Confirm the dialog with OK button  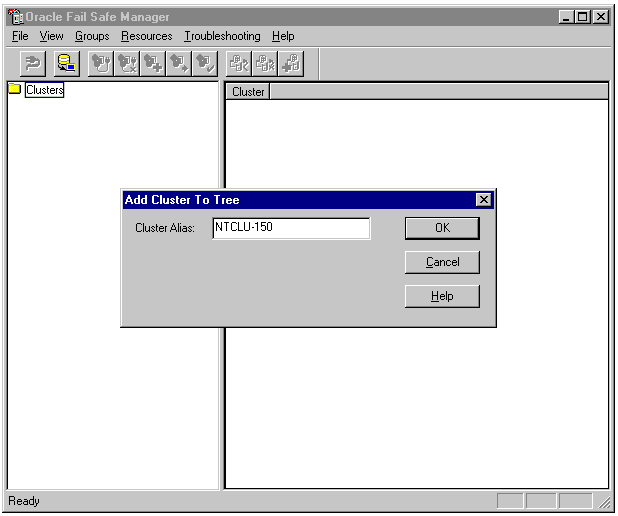click(x=442, y=228)
